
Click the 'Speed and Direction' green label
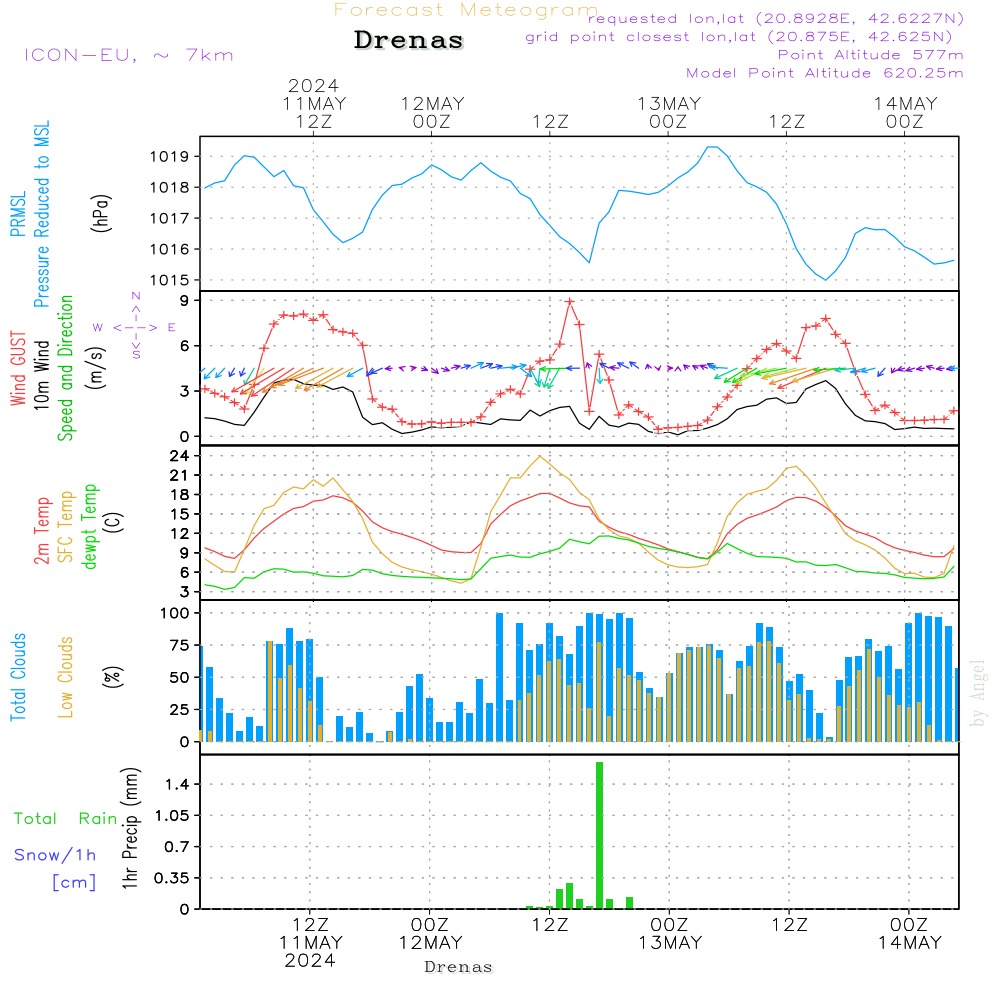pyautogui.click(x=65, y=368)
